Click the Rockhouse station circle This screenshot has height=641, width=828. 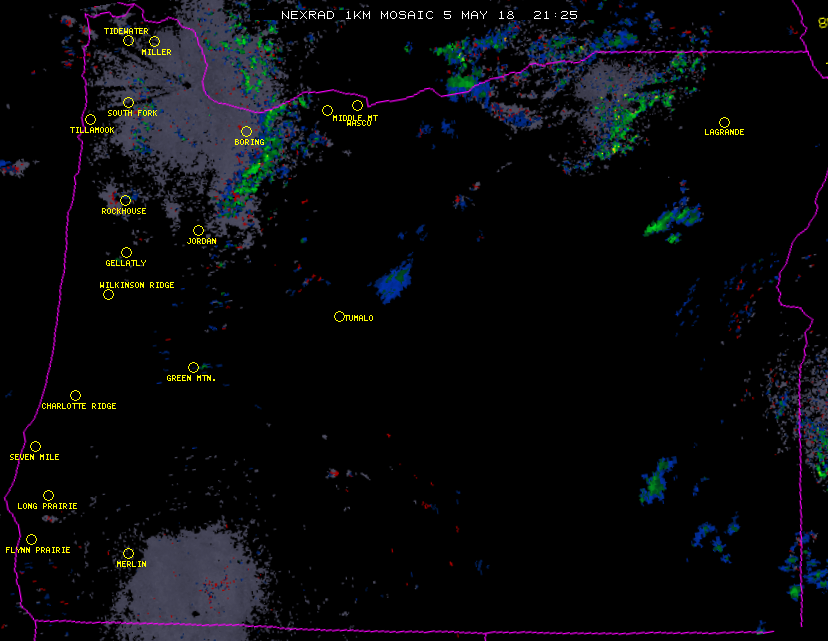tap(125, 200)
